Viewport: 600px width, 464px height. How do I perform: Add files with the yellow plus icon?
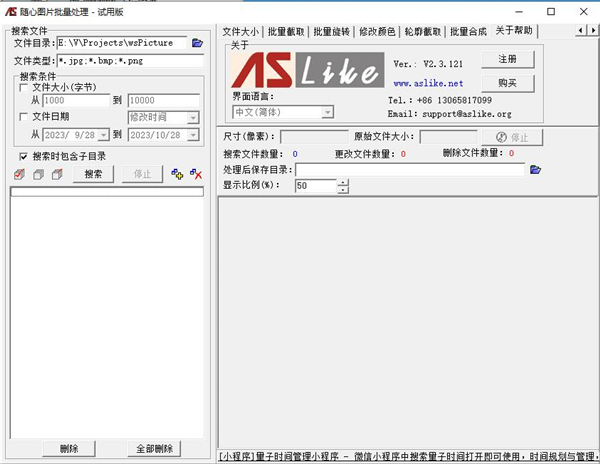pyautogui.click(x=177, y=174)
